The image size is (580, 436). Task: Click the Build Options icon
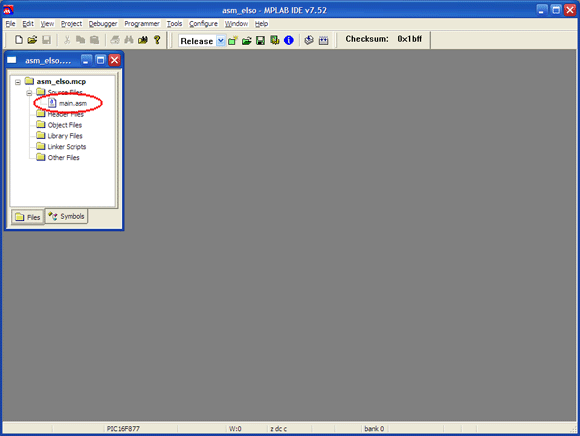coord(274,40)
